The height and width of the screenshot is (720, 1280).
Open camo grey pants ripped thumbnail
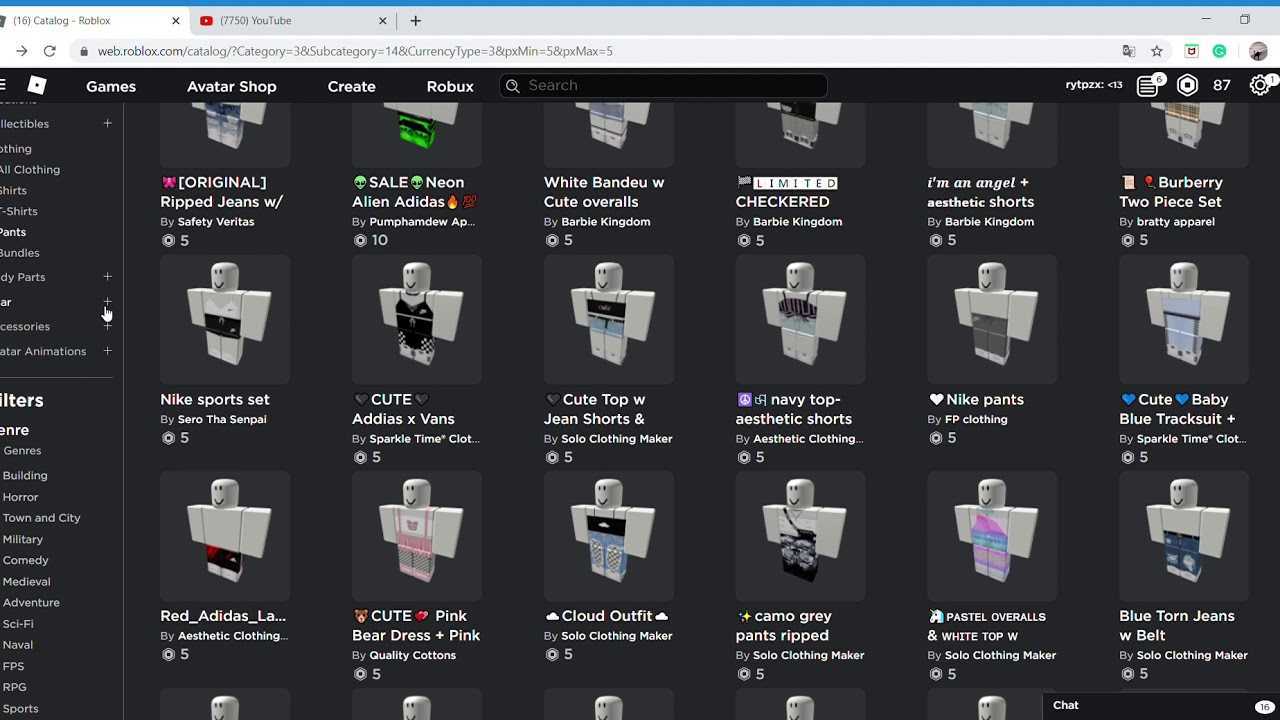point(801,536)
